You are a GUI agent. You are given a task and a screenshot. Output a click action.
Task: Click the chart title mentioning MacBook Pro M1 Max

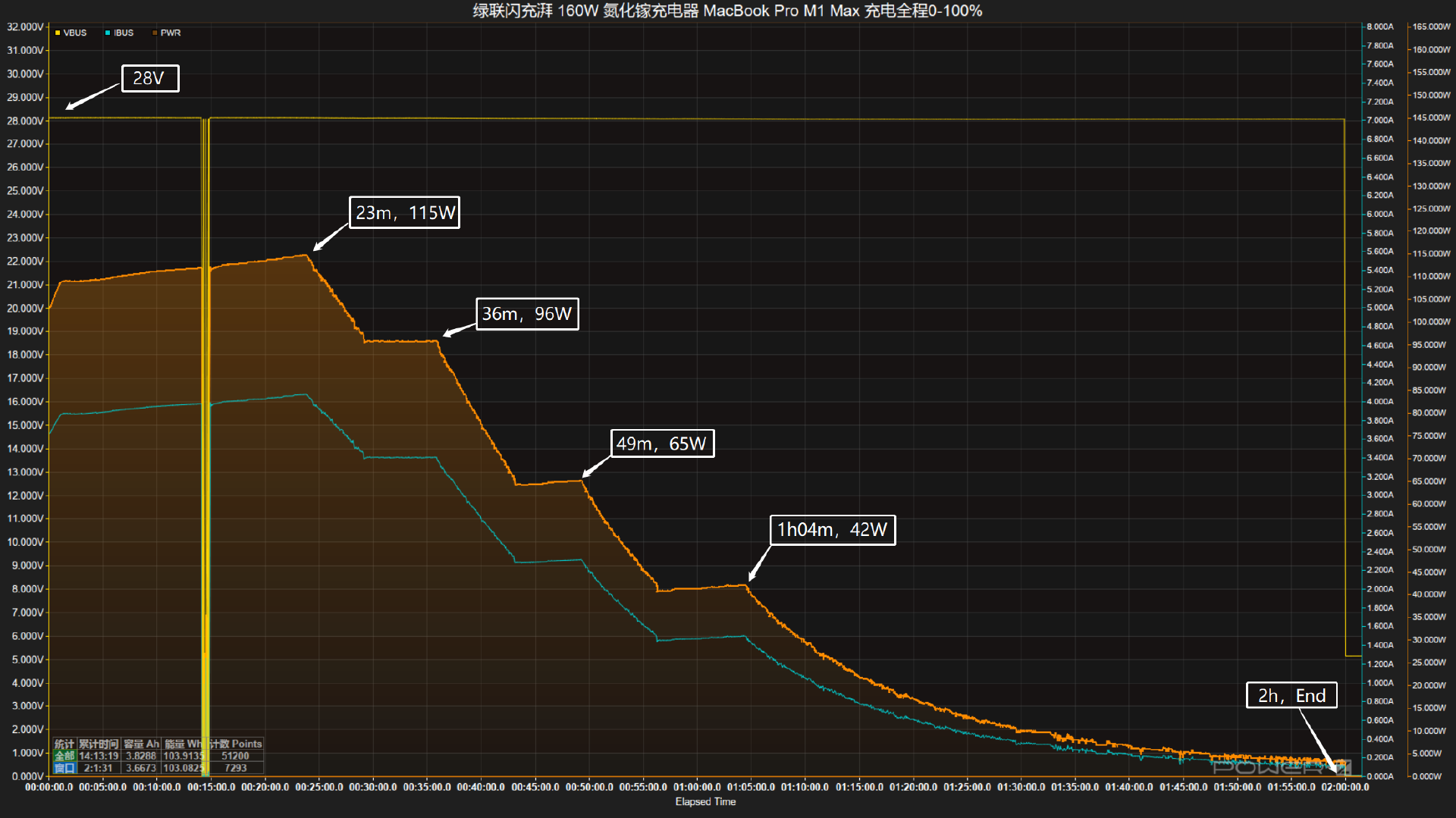point(727,11)
